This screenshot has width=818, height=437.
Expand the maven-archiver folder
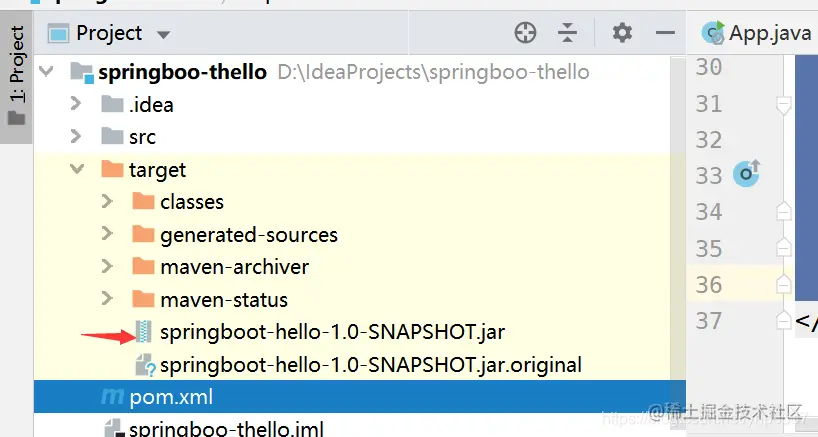(x=107, y=266)
